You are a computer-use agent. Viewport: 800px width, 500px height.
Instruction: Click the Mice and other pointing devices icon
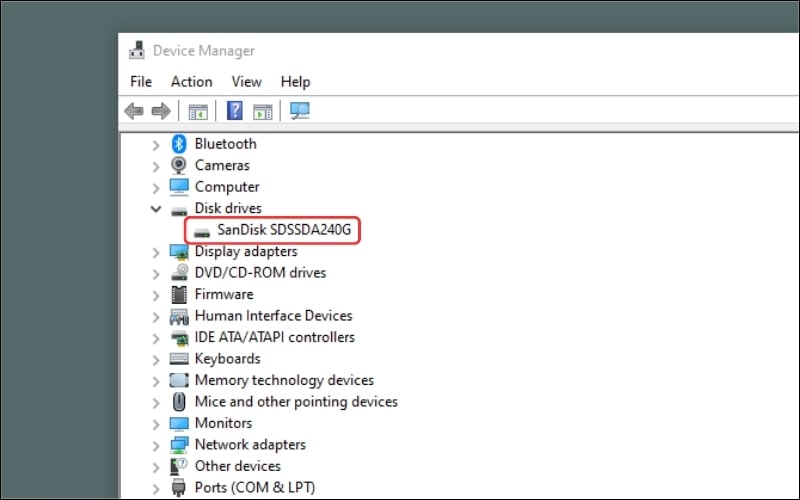point(180,402)
